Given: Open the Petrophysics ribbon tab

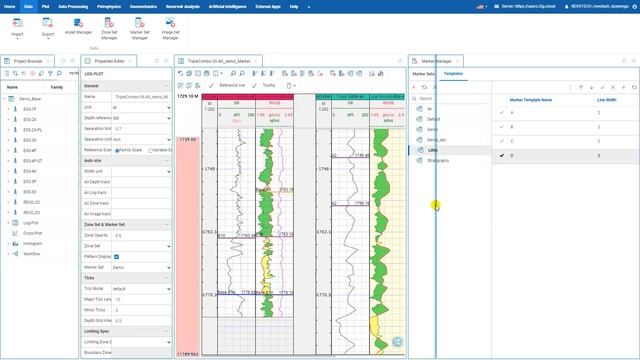Looking at the screenshot, I should coord(109,7).
